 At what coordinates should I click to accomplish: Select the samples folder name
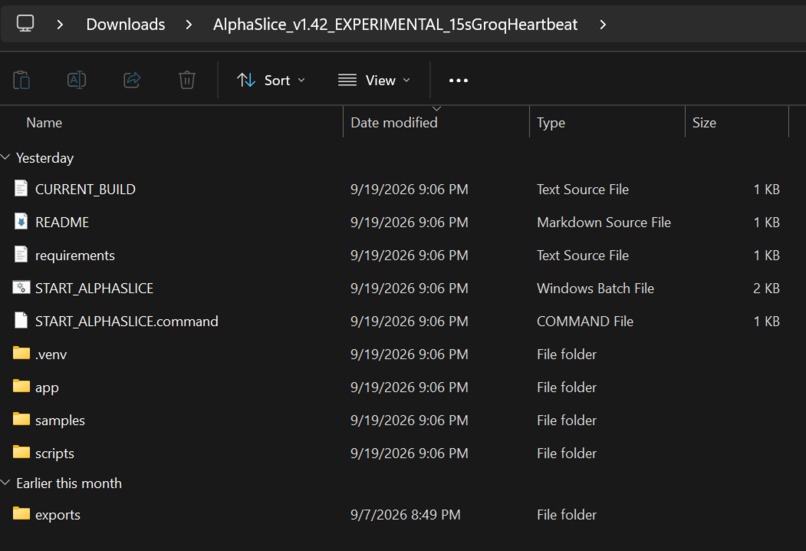(60, 420)
